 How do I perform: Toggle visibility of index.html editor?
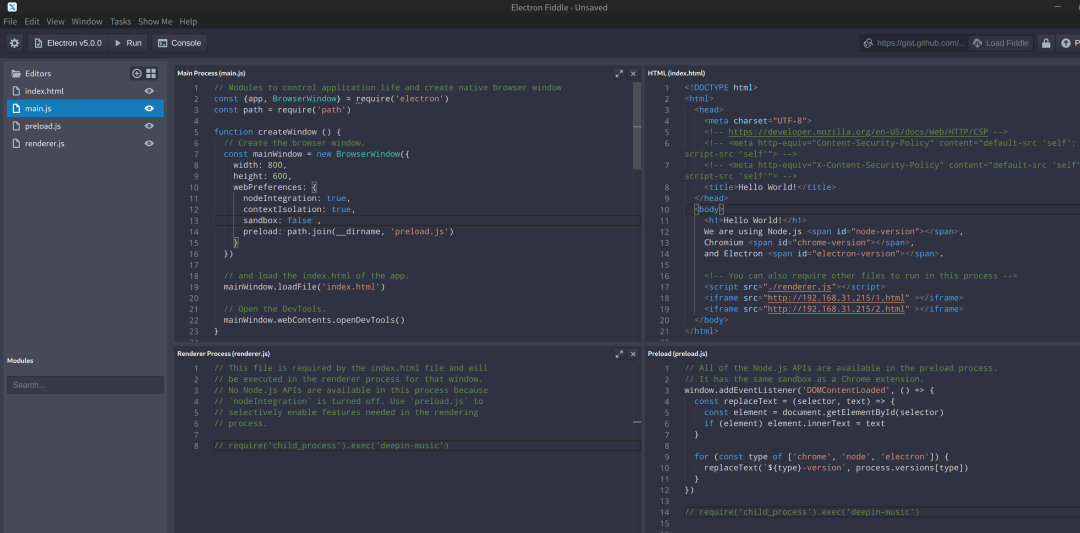pyautogui.click(x=149, y=91)
